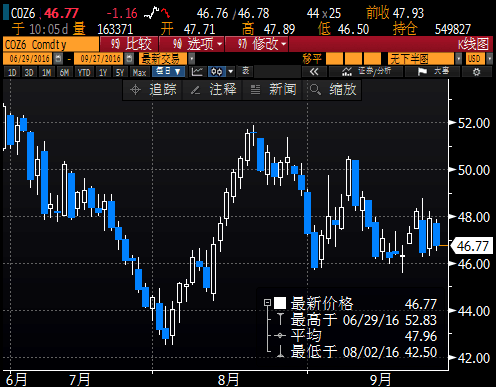Screen dimensions: 496x387
Task: Click the 最低于 08/02/16 low marker icon
Action: click(x=280, y=351)
